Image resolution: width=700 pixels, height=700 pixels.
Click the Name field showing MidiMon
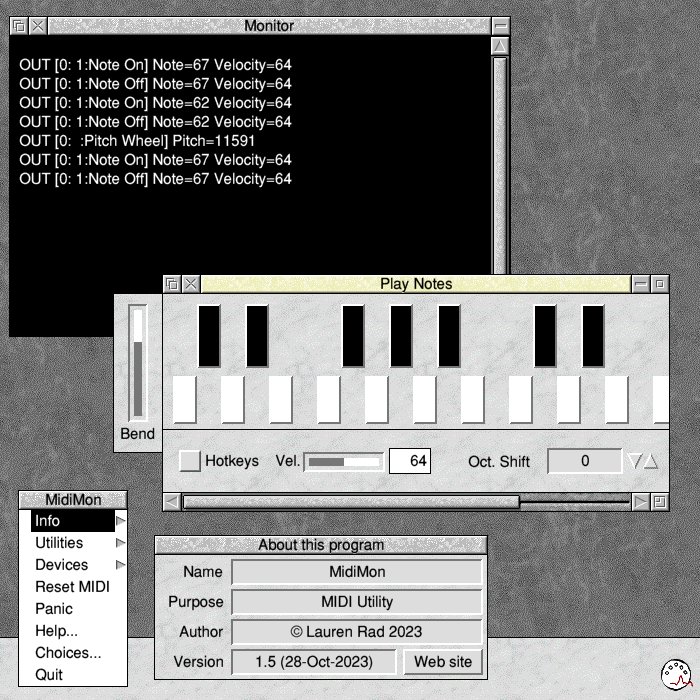pos(357,572)
